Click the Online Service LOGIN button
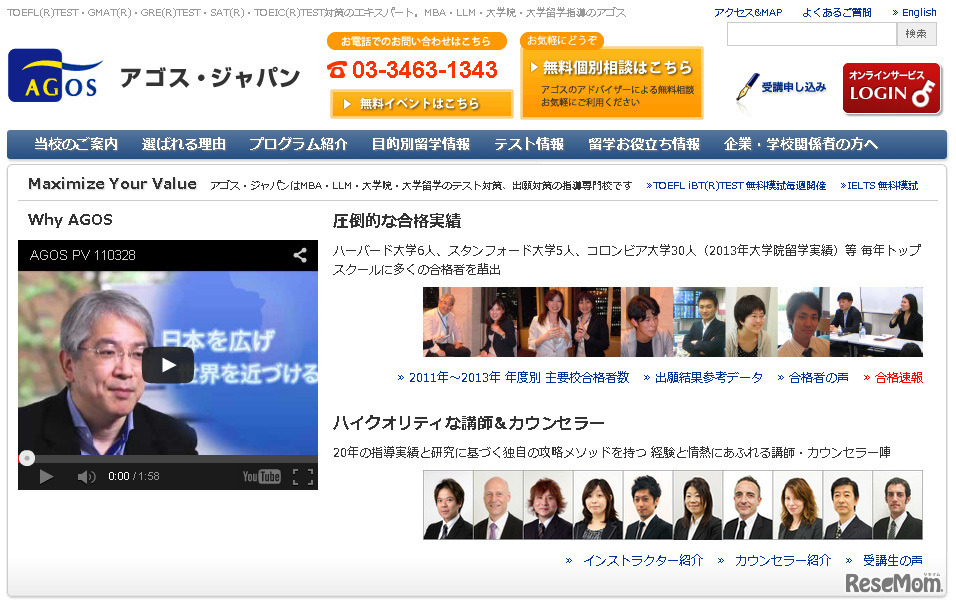The height and width of the screenshot is (606, 956). 892,89
